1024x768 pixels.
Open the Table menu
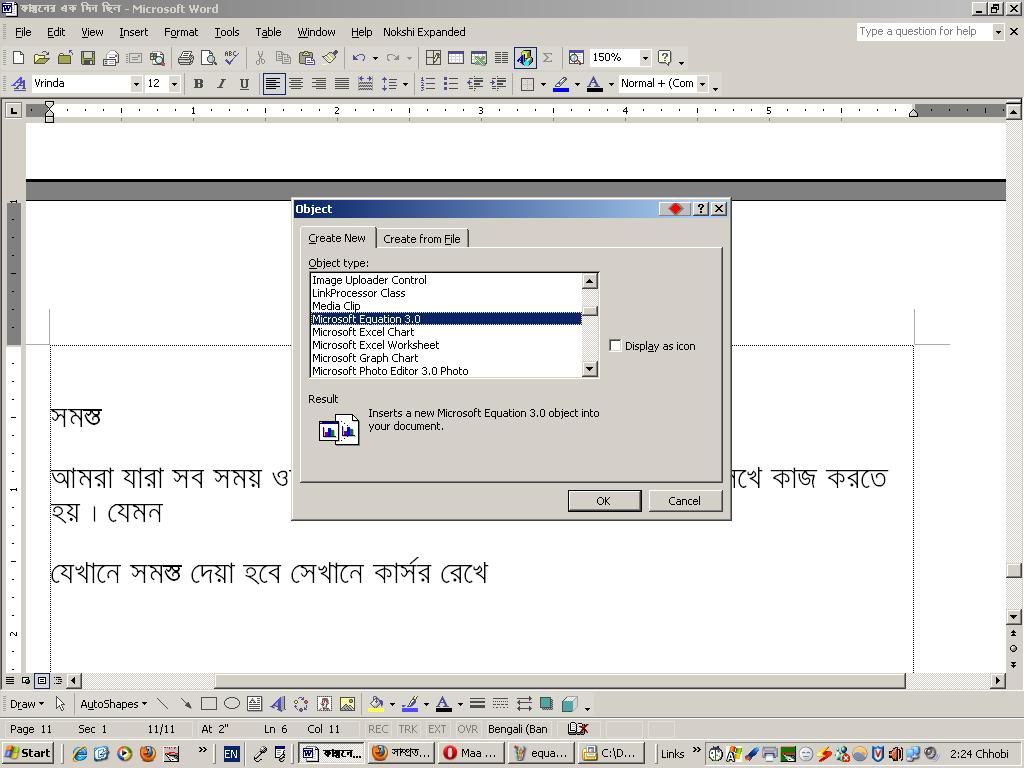click(267, 31)
